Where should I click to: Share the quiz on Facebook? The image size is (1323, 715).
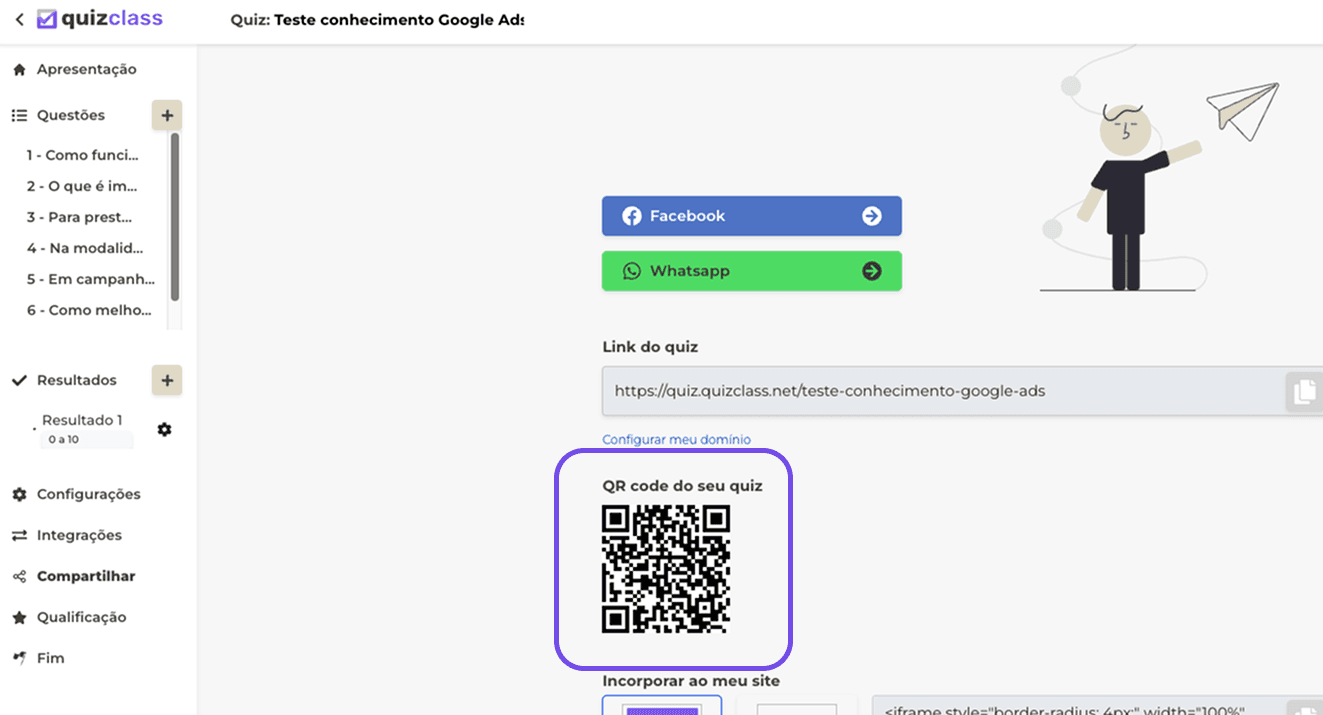[x=752, y=216]
